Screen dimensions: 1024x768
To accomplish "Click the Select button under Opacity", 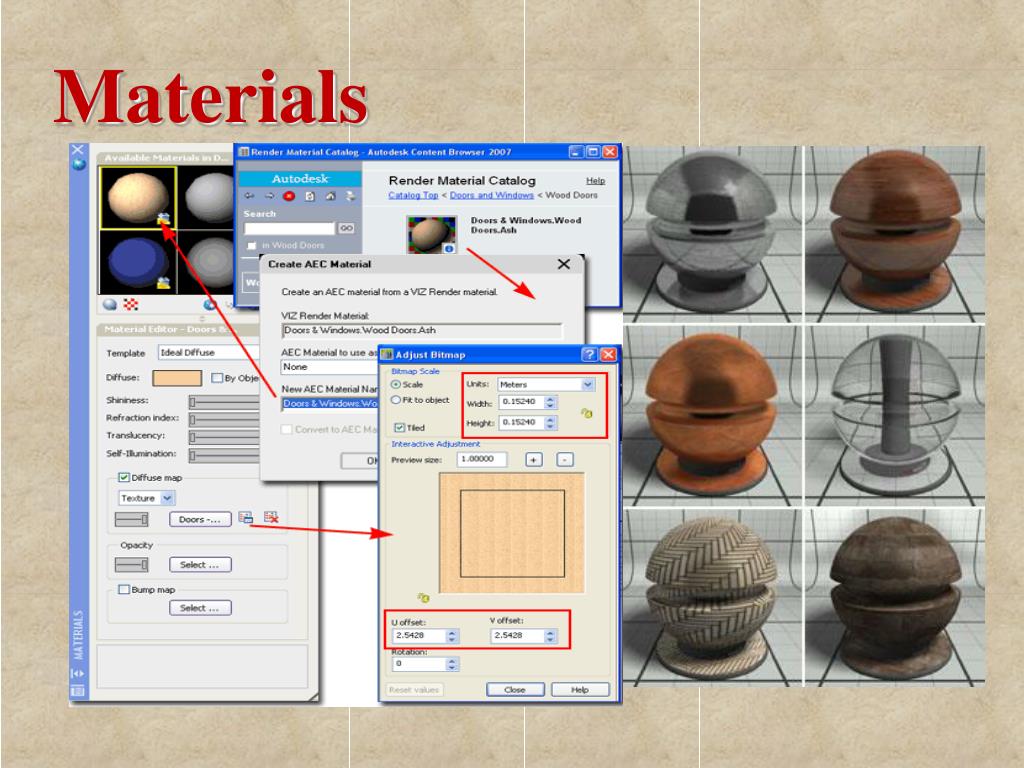I will click(x=200, y=565).
